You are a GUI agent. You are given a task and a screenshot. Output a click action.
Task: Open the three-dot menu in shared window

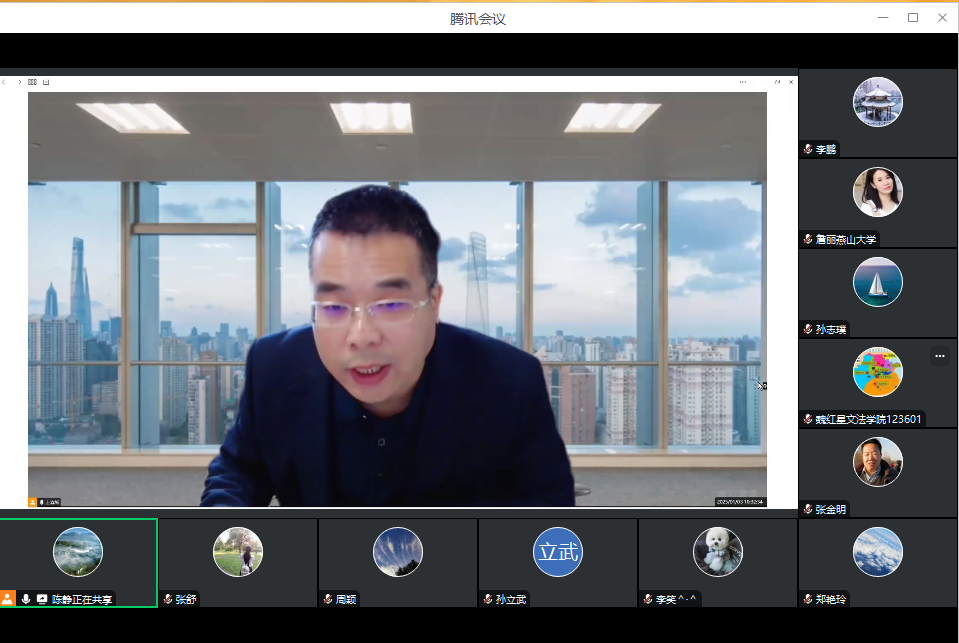pyautogui.click(x=743, y=82)
